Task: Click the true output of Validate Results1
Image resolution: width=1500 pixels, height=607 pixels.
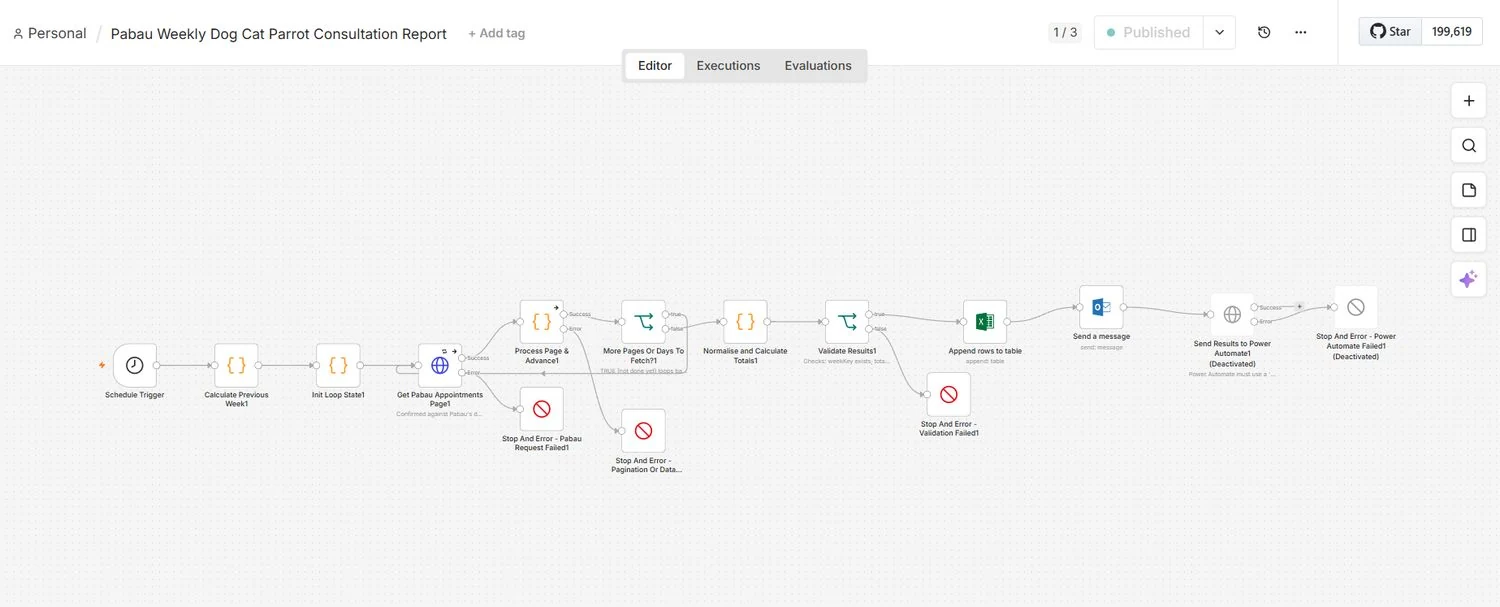Action: click(869, 314)
